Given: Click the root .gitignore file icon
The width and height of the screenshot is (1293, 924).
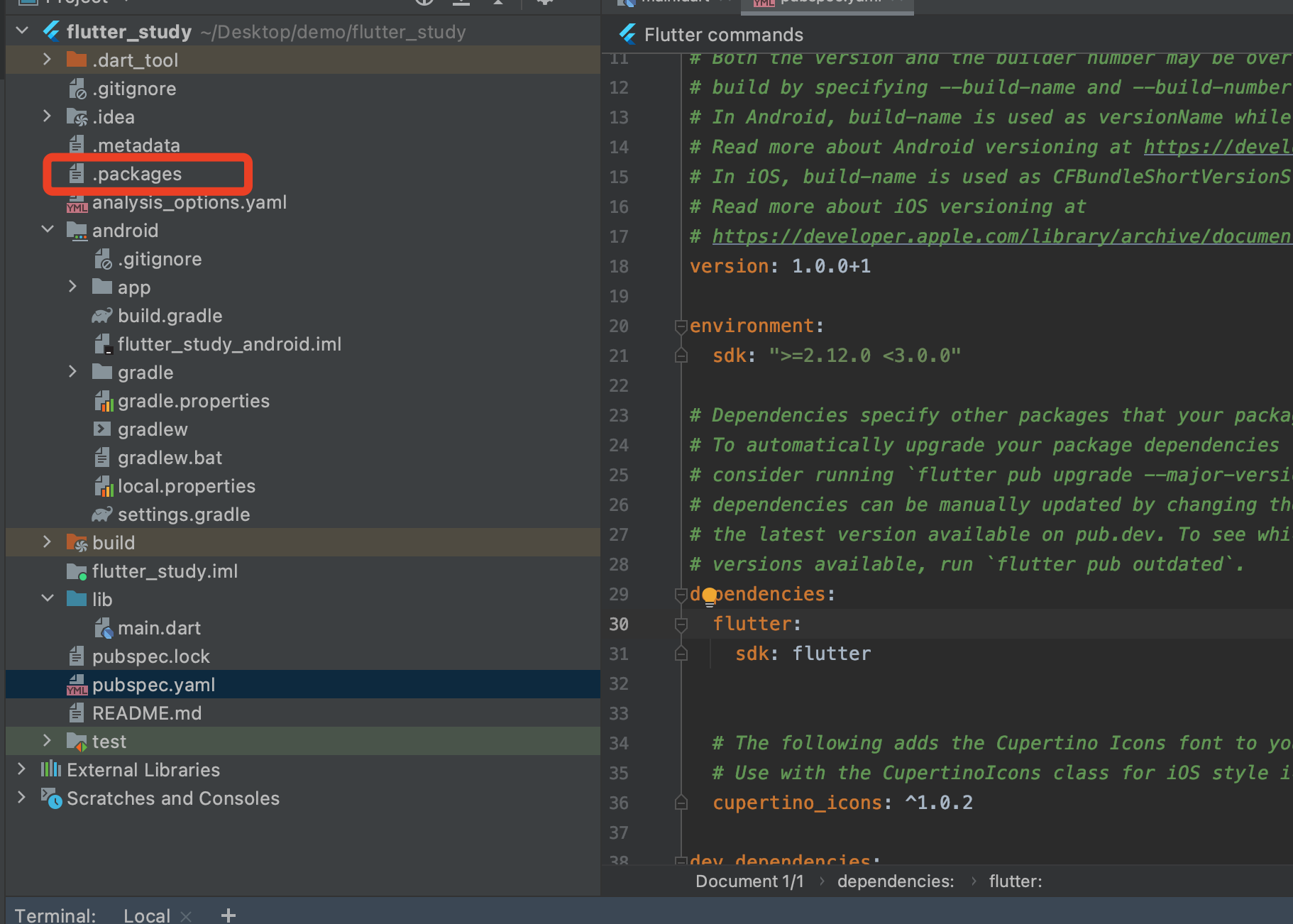Looking at the screenshot, I should coord(77,89).
